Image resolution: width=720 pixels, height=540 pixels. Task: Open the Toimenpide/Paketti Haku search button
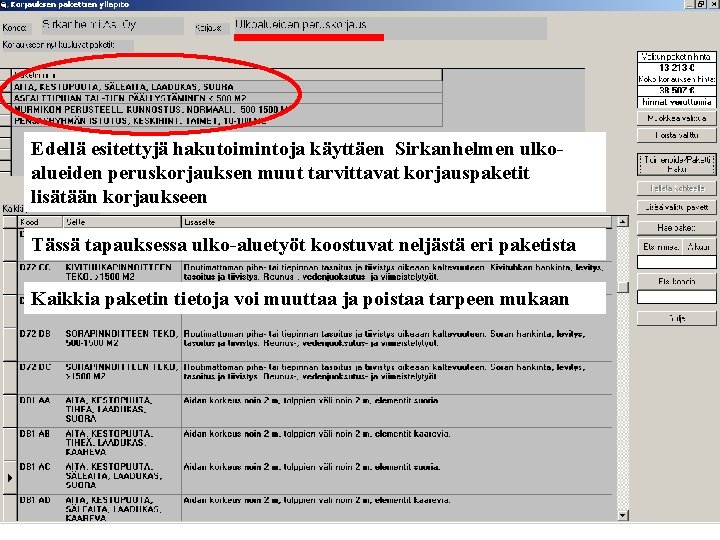pos(676,164)
